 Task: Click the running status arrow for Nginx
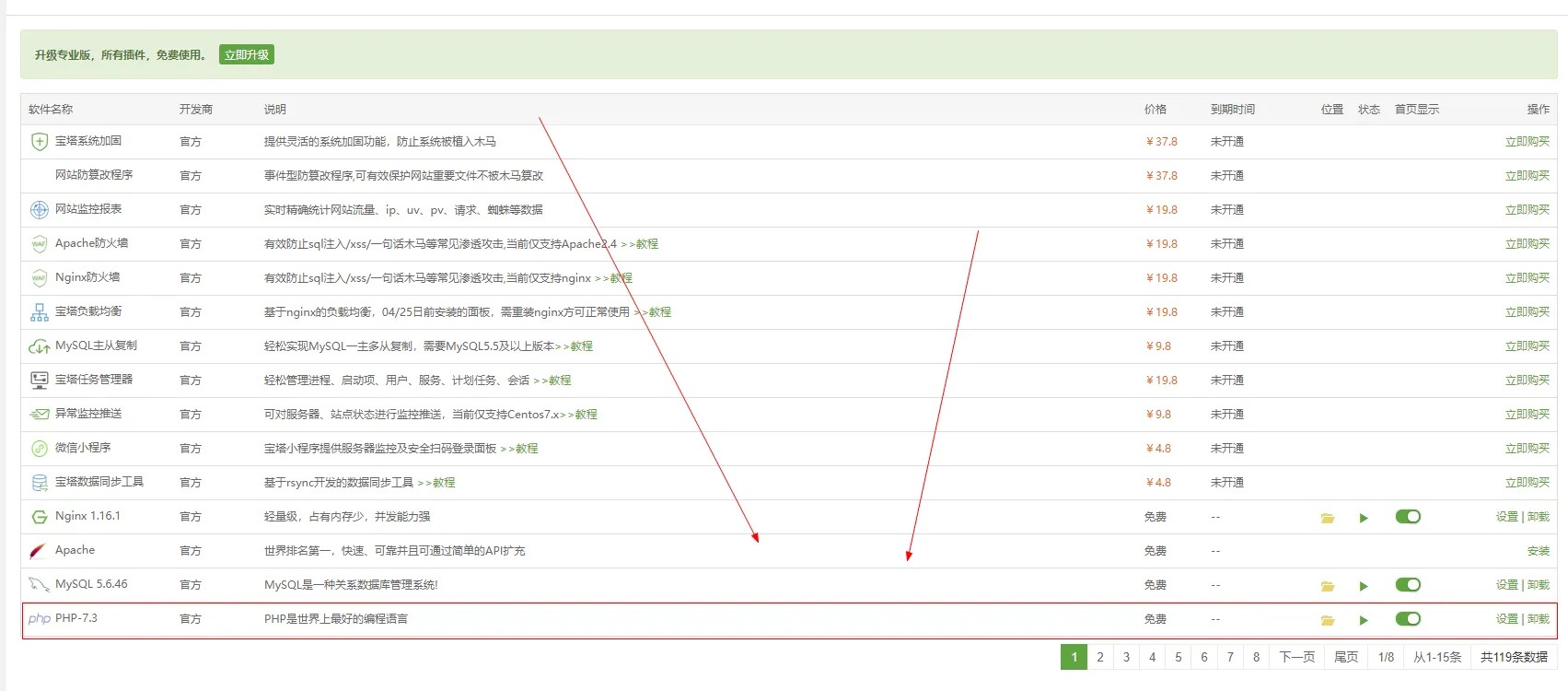(1364, 518)
